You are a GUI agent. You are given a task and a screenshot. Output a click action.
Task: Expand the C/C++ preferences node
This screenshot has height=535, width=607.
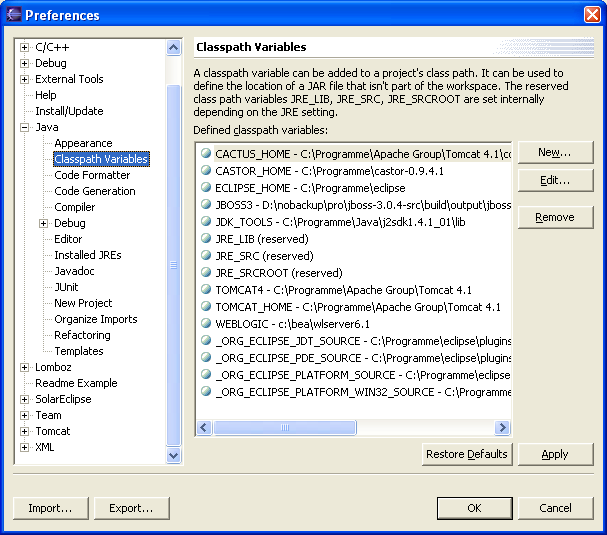[25, 47]
